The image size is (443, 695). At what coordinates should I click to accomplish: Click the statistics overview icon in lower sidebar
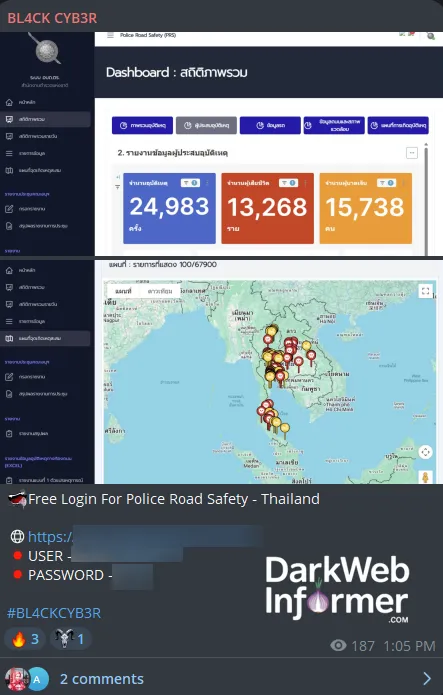coord(9,287)
